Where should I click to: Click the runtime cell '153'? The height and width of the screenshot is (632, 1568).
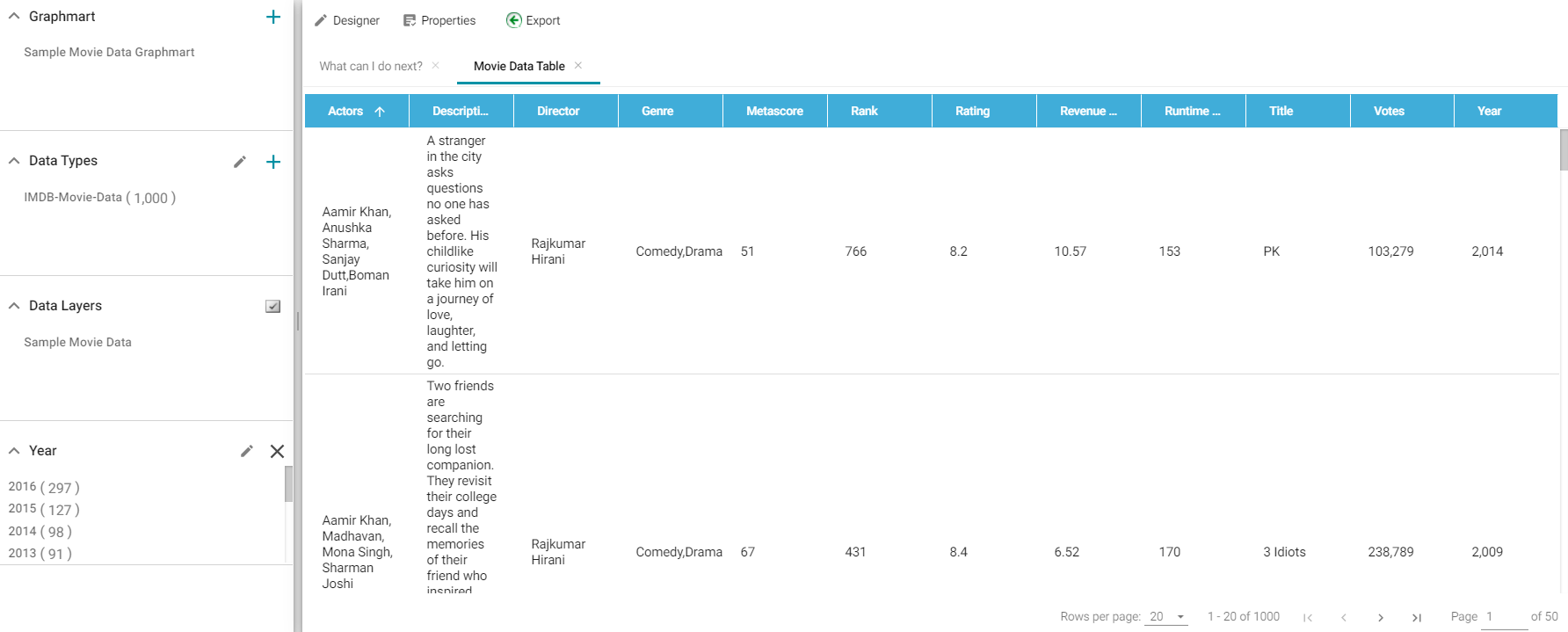[1169, 251]
